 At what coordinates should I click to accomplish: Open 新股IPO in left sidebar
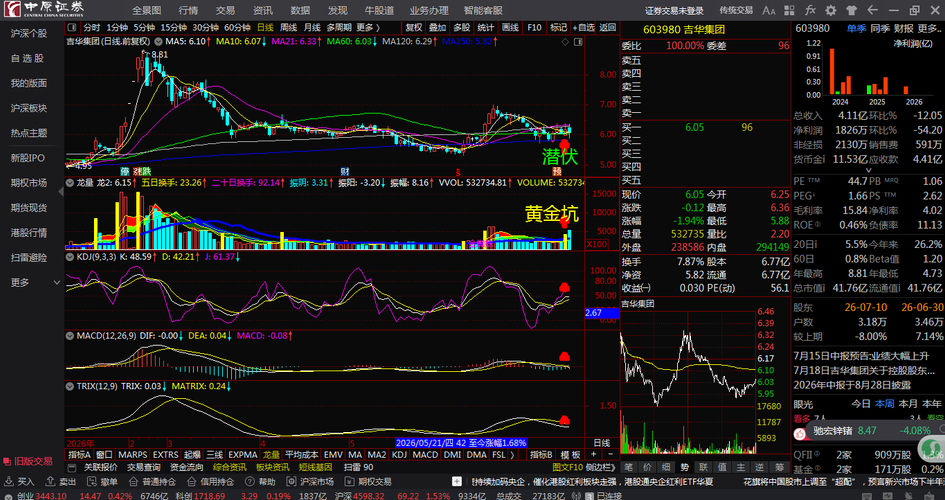[x=28, y=158]
